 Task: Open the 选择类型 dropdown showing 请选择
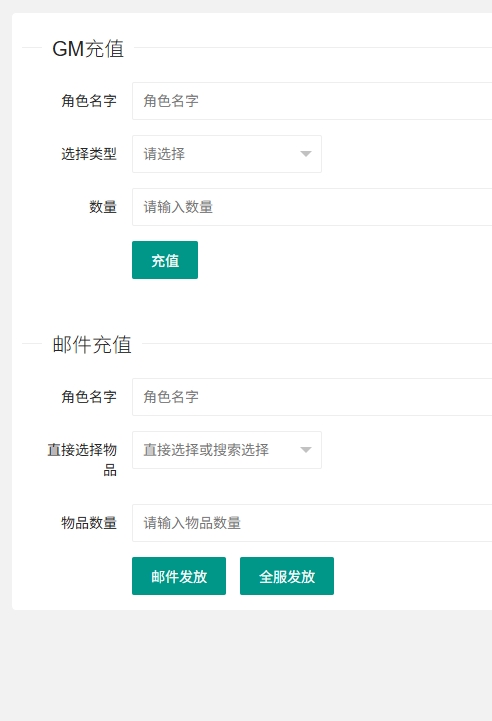point(227,154)
